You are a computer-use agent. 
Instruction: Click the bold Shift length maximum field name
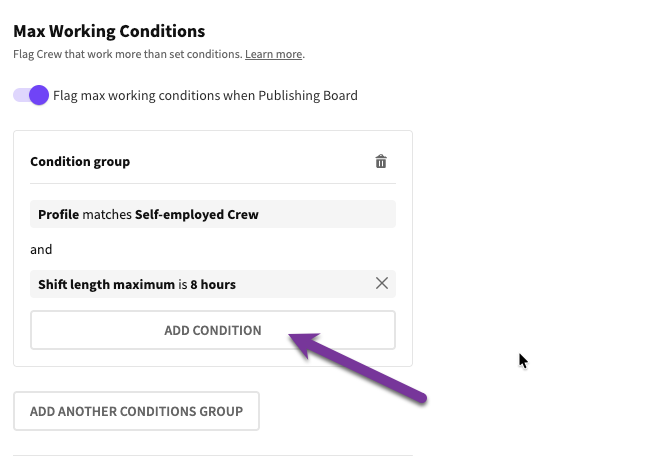[106, 284]
